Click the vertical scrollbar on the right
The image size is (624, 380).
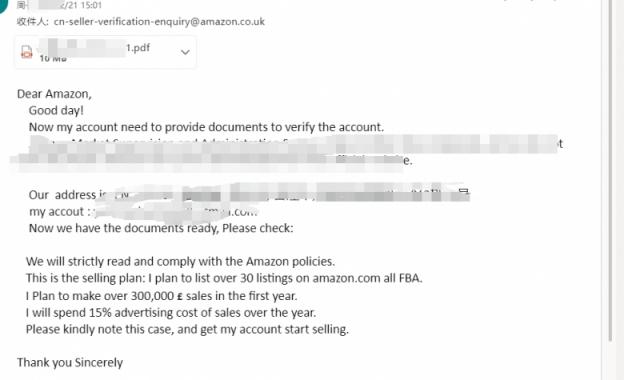(610, 171)
